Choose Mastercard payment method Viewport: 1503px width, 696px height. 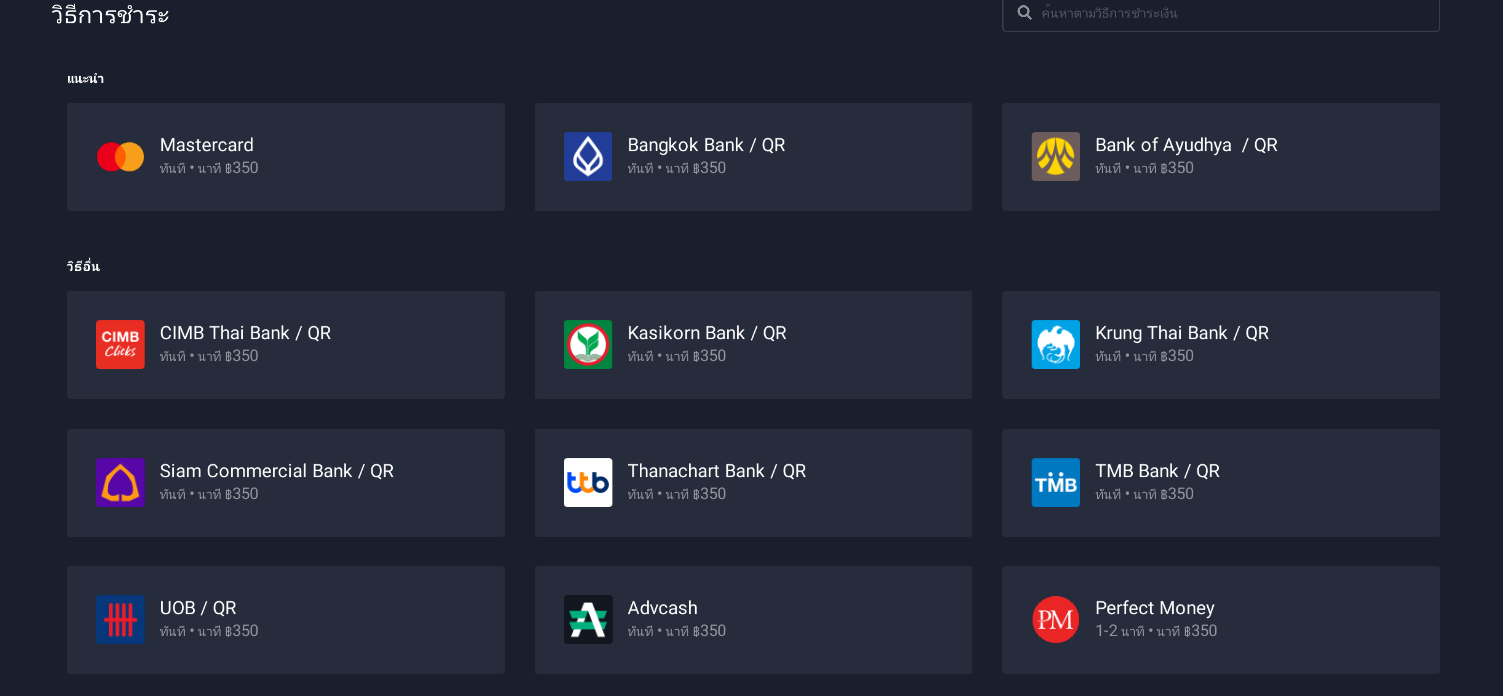click(286, 157)
